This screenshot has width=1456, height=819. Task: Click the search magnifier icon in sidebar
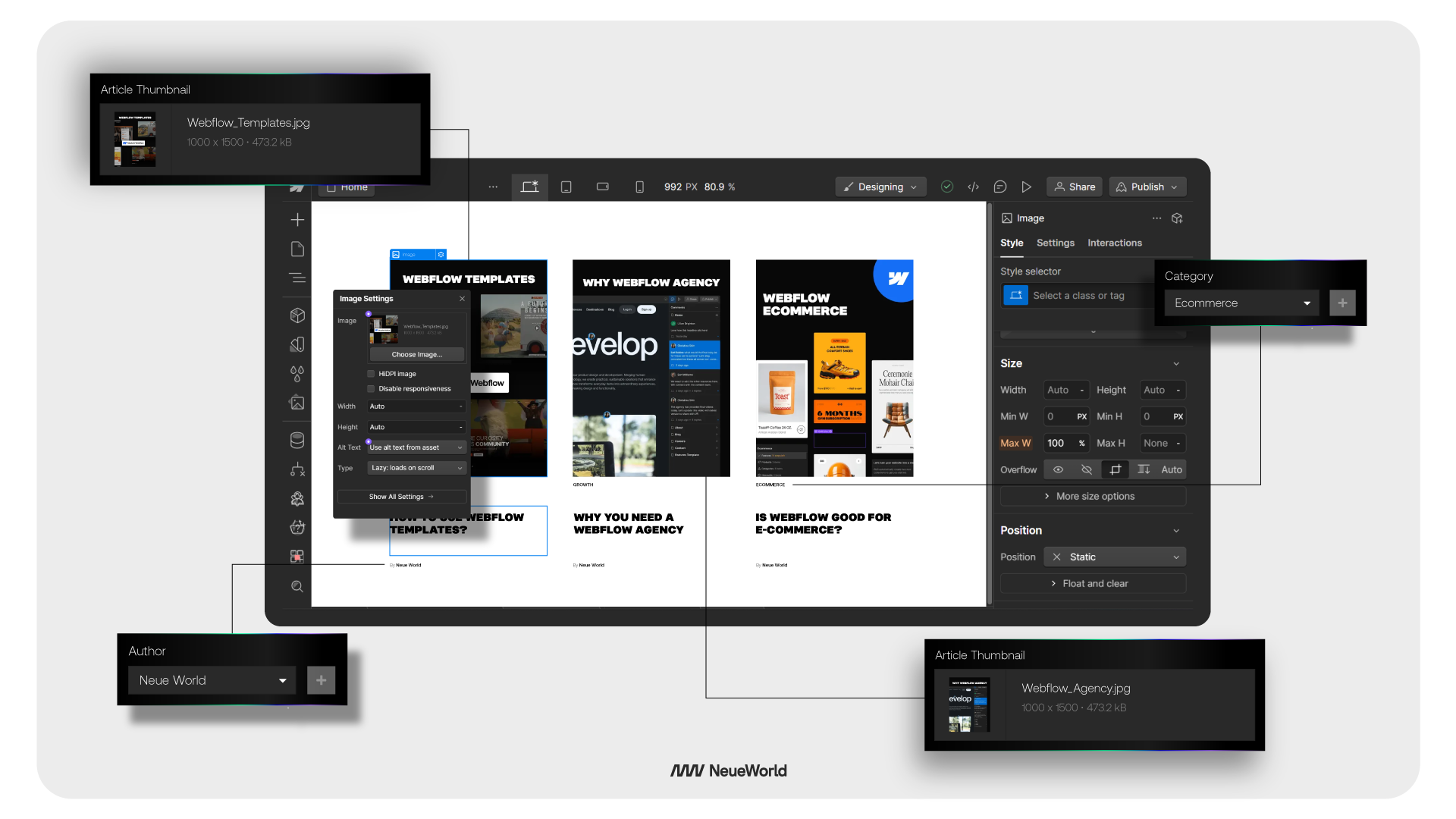click(x=297, y=586)
